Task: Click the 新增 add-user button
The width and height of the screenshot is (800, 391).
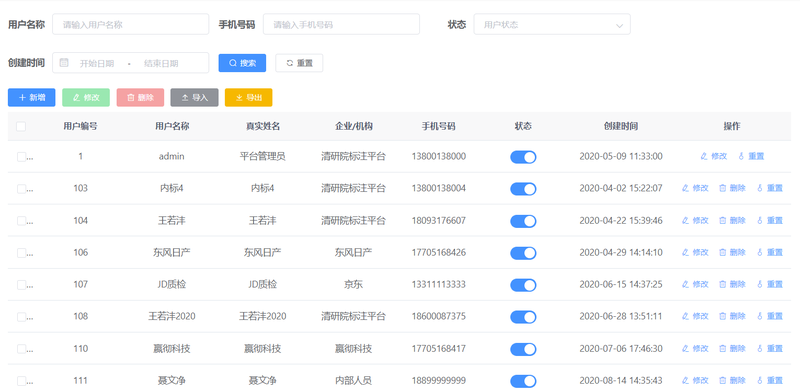Action: (x=32, y=97)
